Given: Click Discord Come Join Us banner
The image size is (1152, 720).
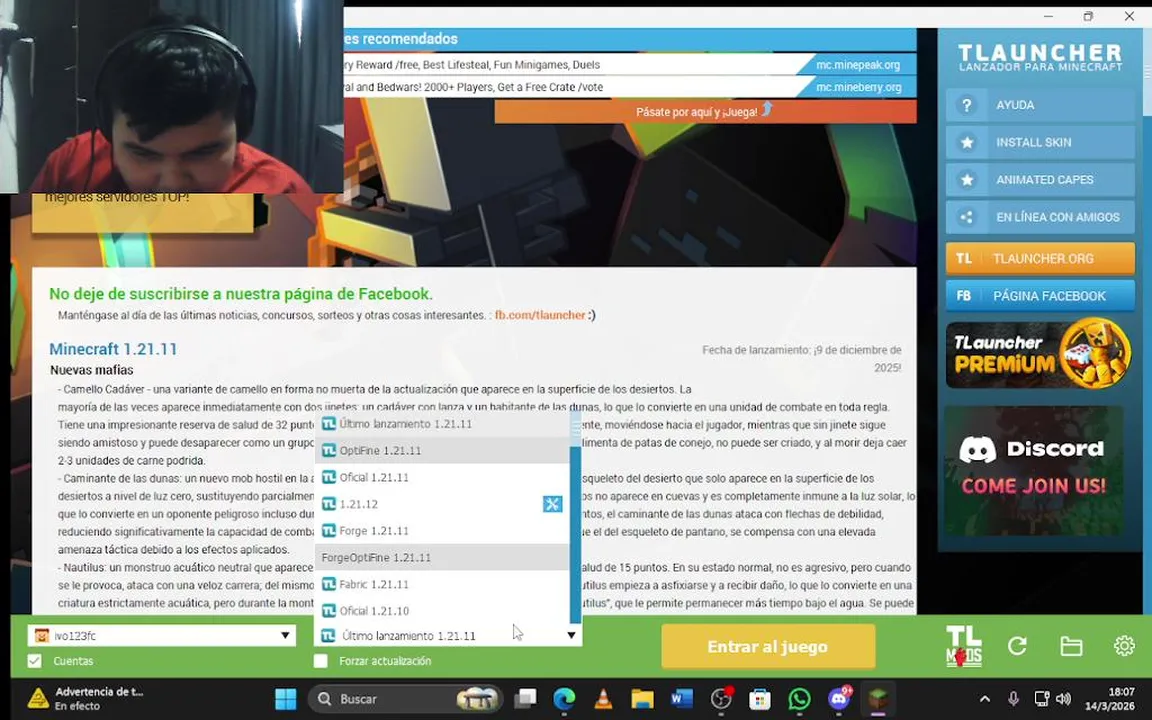Looking at the screenshot, I should [x=1034, y=471].
